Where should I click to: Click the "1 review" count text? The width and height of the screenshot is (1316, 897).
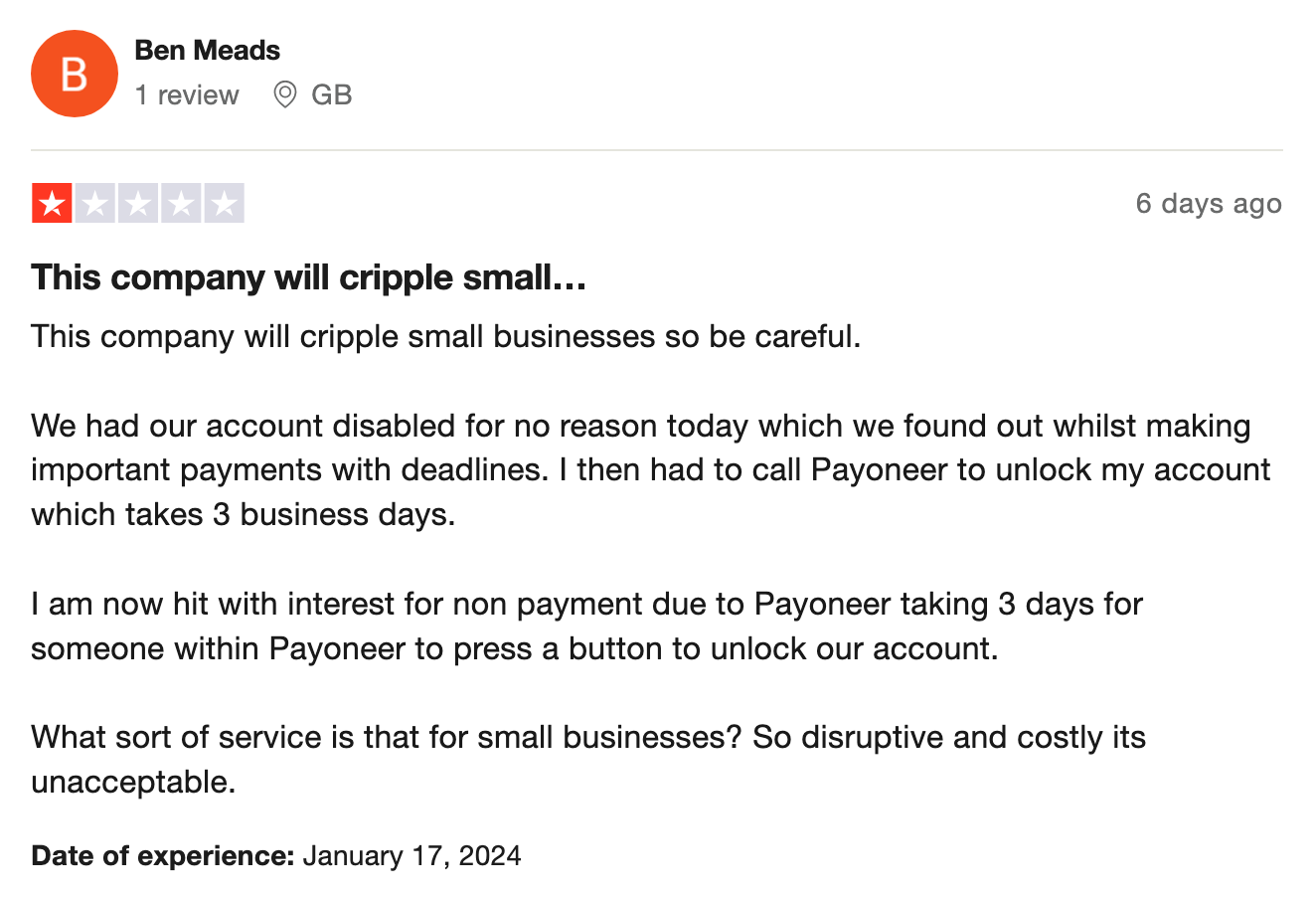click(x=187, y=95)
